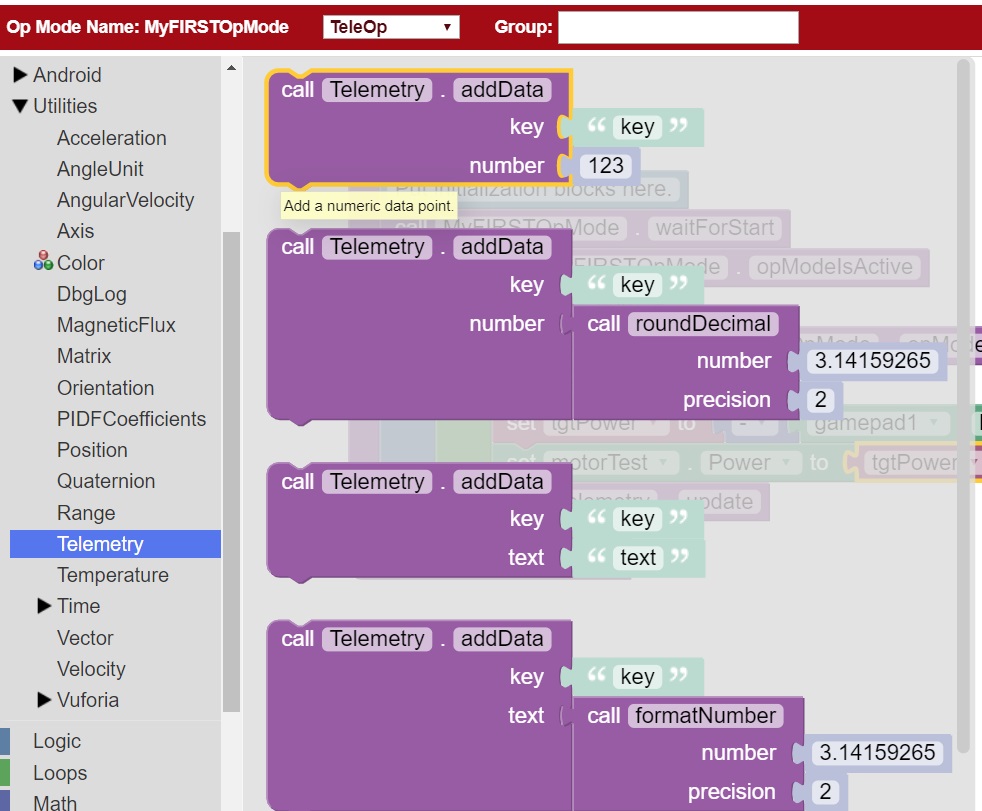Screen dimensions: 982x811
Task: Expand the Time subcategory
Action: (x=78, y=606)
